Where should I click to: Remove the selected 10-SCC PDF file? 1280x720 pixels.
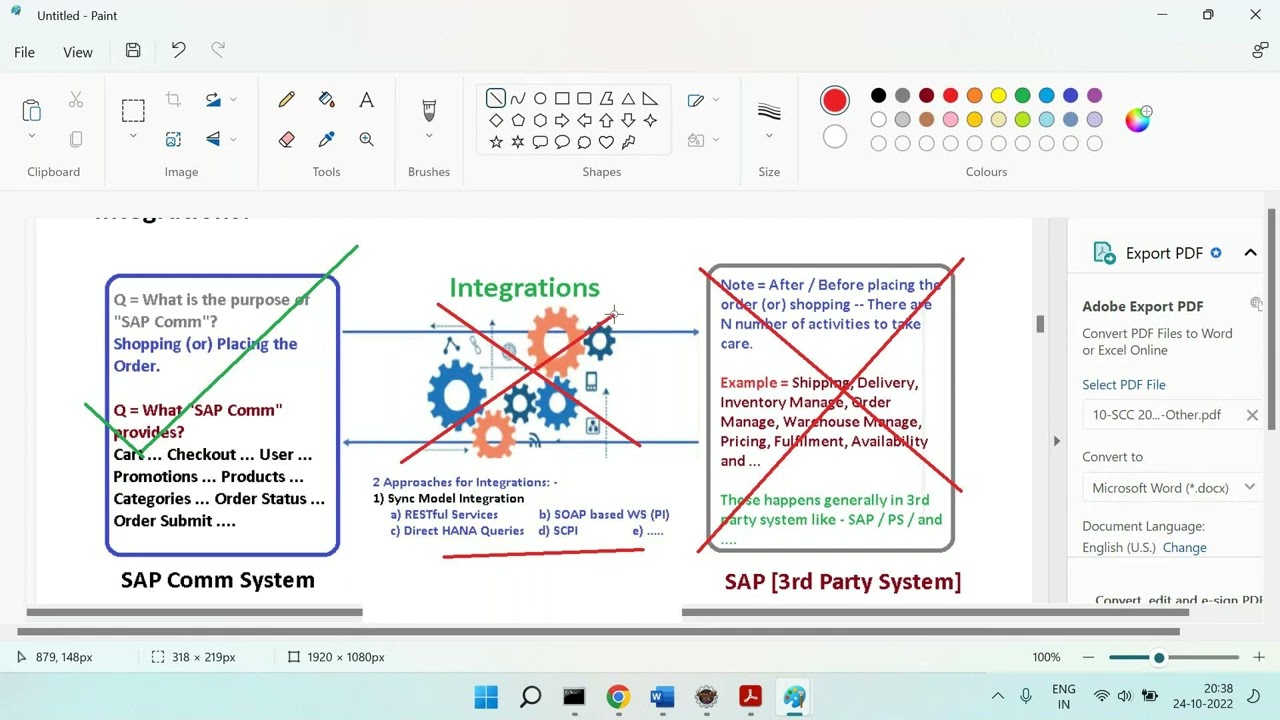1251,415
